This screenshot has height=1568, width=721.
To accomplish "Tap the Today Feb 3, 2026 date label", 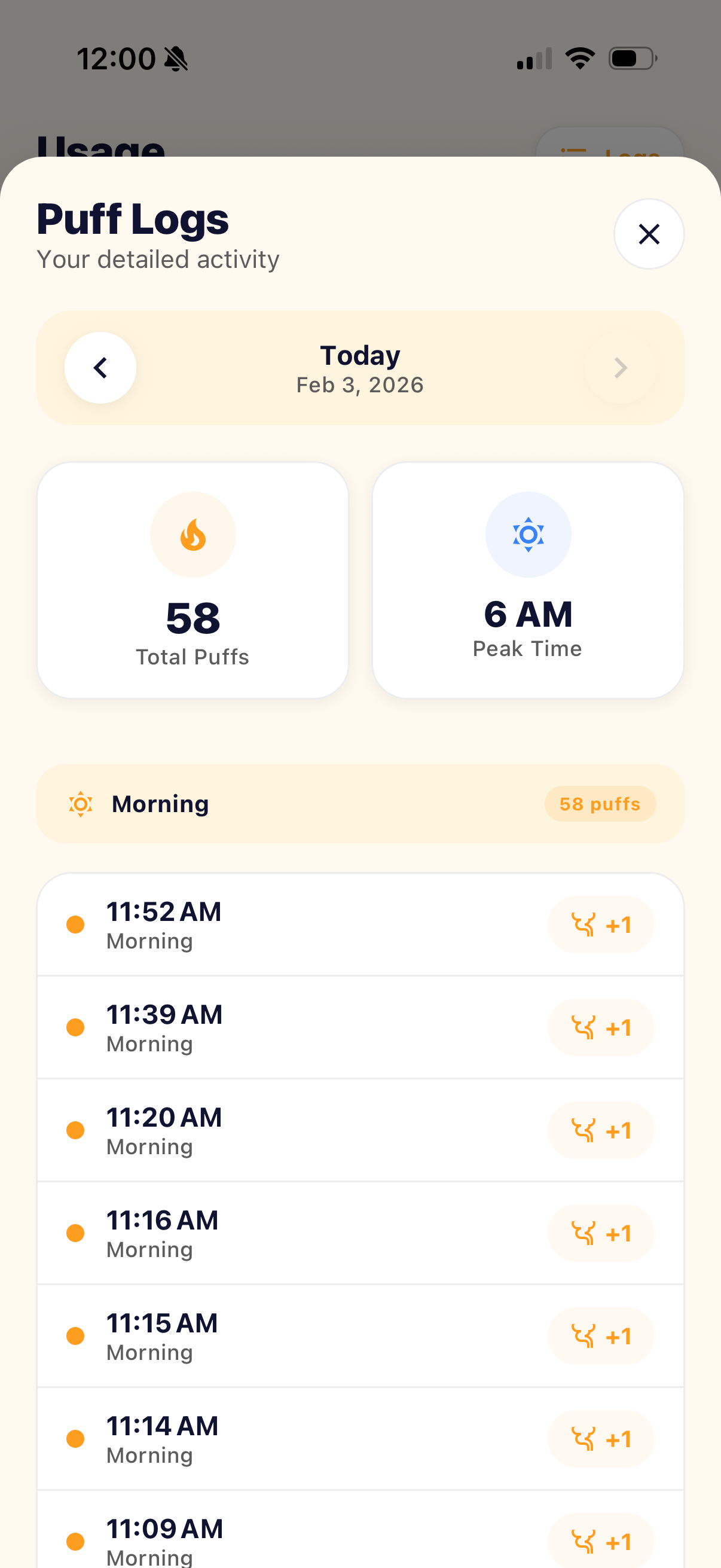I will click(360, 369).
